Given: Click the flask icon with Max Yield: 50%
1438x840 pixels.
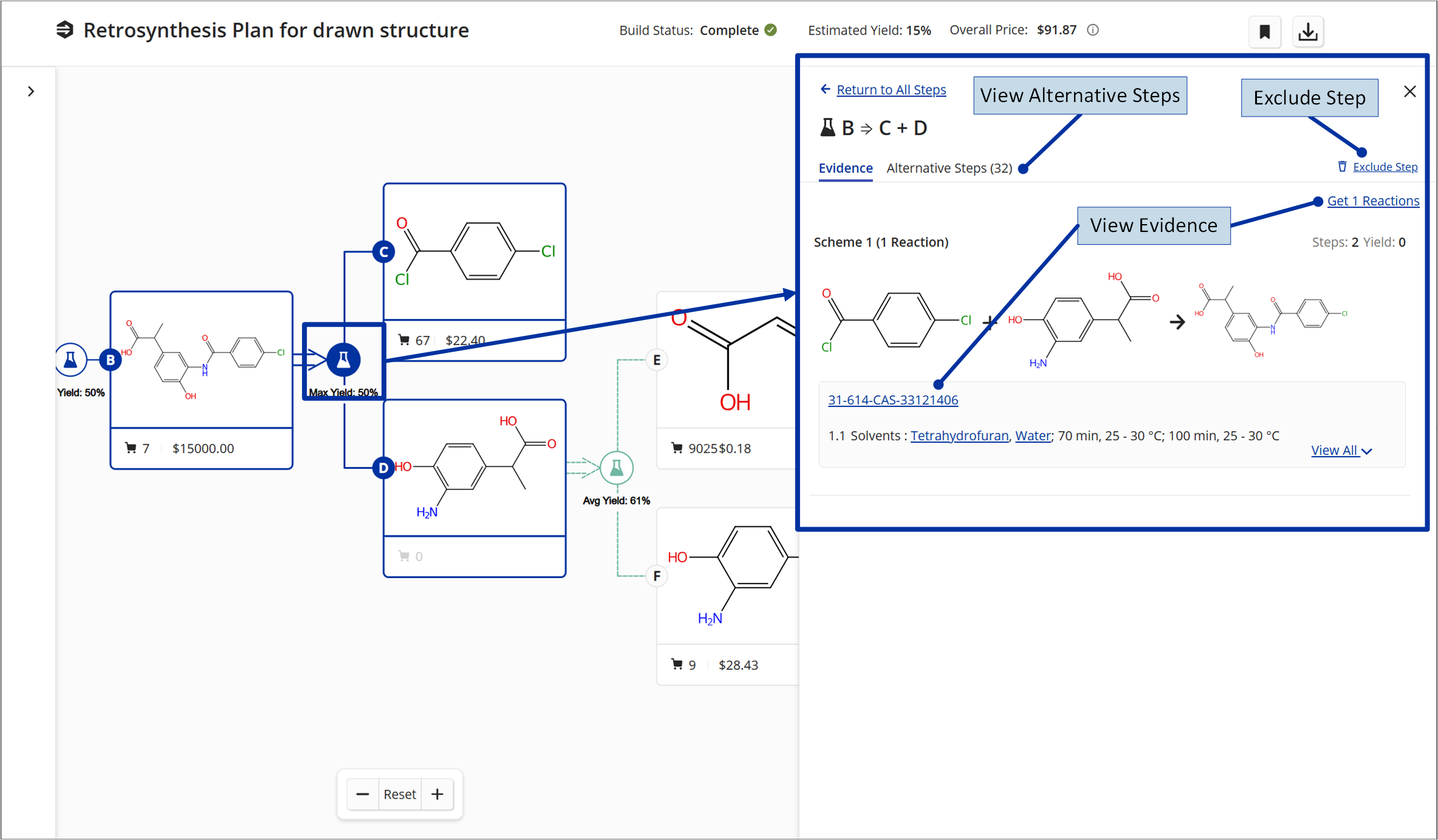Looking at the screenshot, I should click(343, 360).
